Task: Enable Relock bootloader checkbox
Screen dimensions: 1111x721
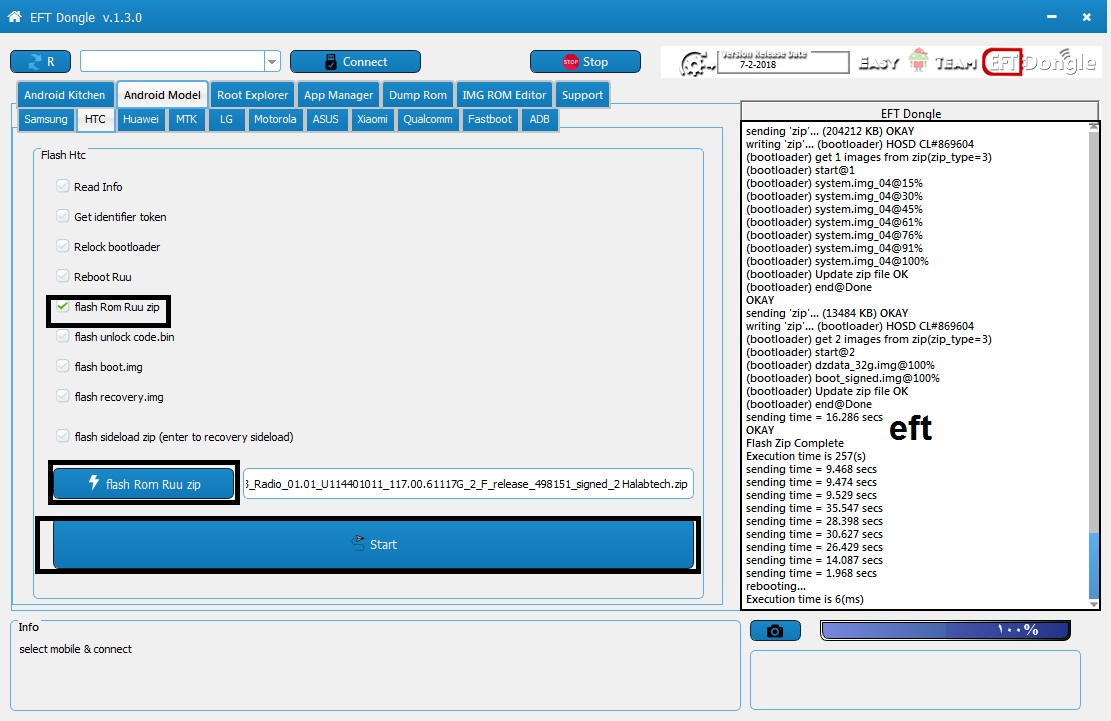Action: click(62, 246)
